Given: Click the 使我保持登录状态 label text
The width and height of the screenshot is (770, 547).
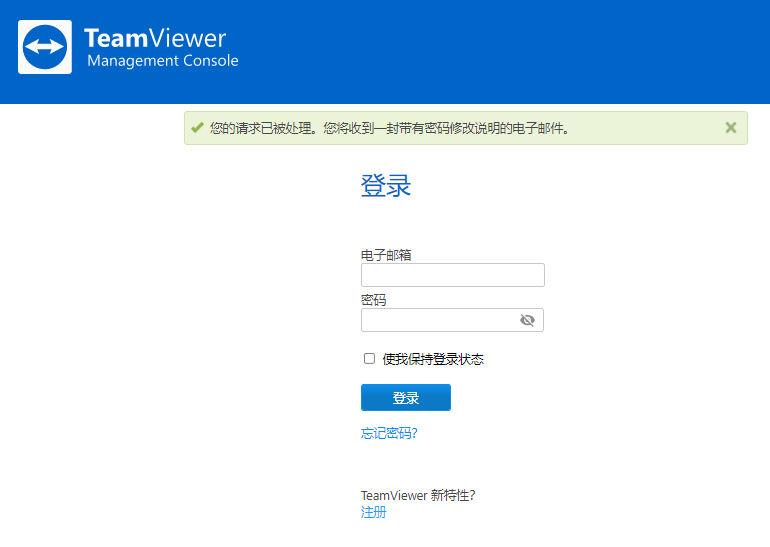Looking at the screenshot, I should 433,359.
